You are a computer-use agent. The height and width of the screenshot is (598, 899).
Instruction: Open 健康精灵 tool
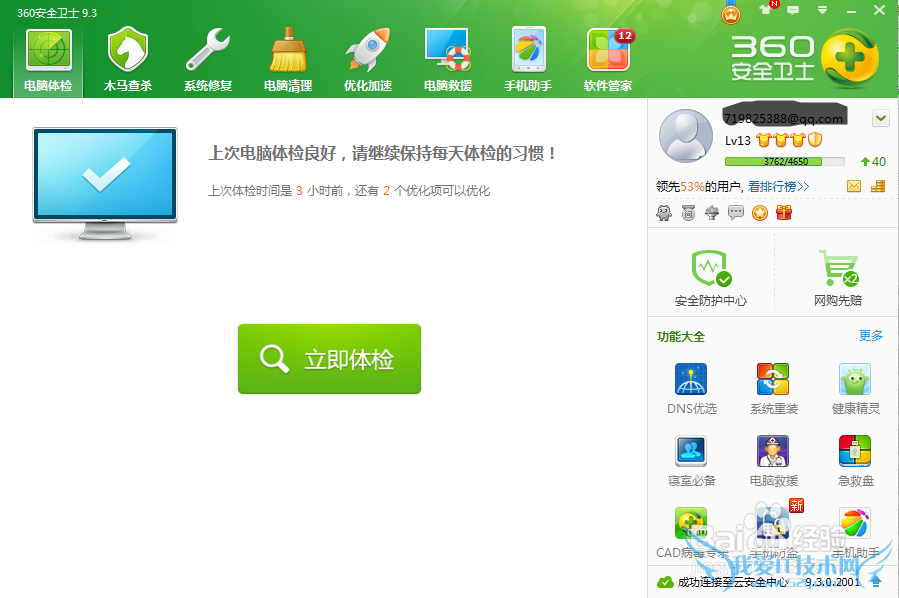(855, 389)
